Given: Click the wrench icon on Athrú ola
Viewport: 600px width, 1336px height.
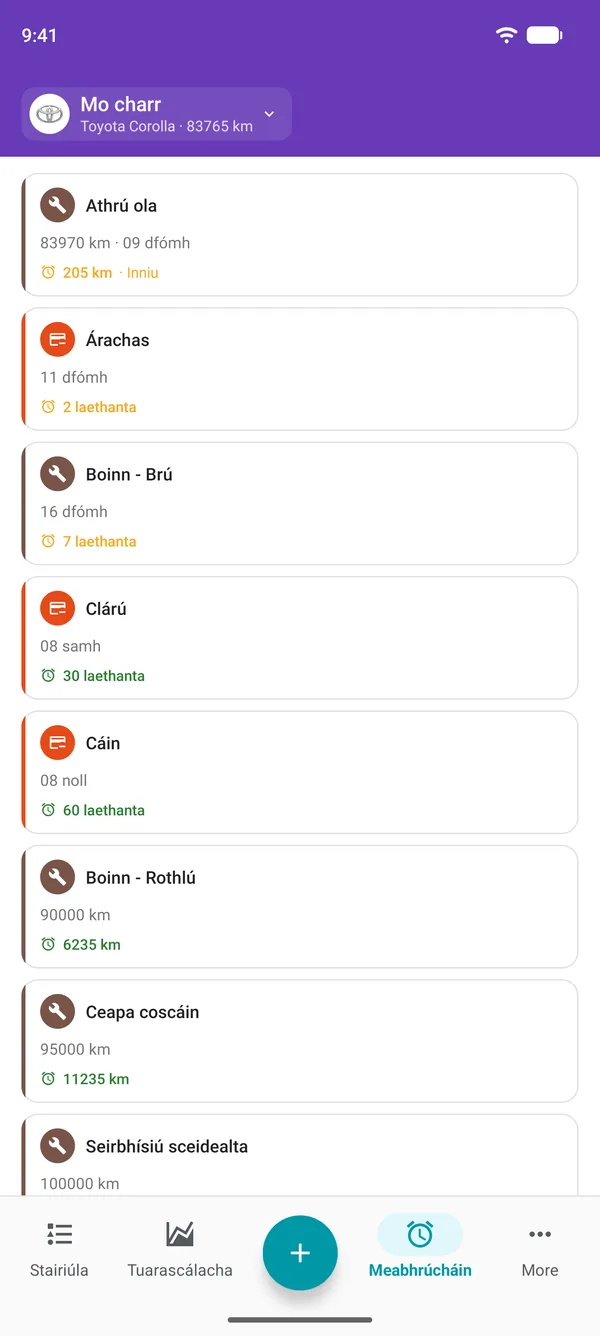Looking at the screenshot, I should [57, 206].
